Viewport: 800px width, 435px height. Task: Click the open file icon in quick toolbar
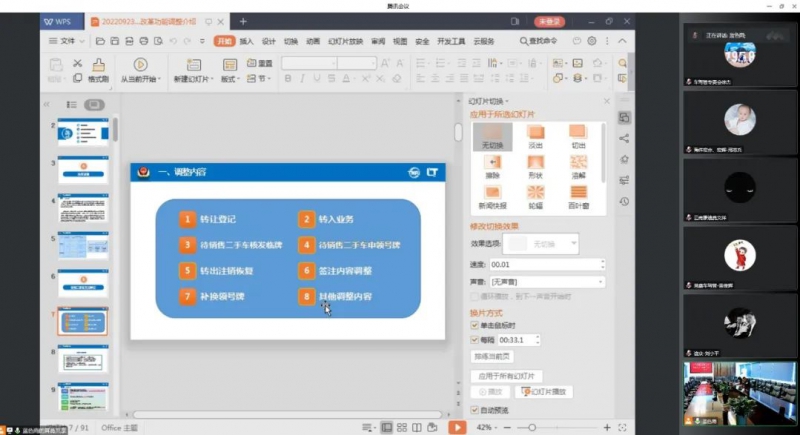point(101,41)
